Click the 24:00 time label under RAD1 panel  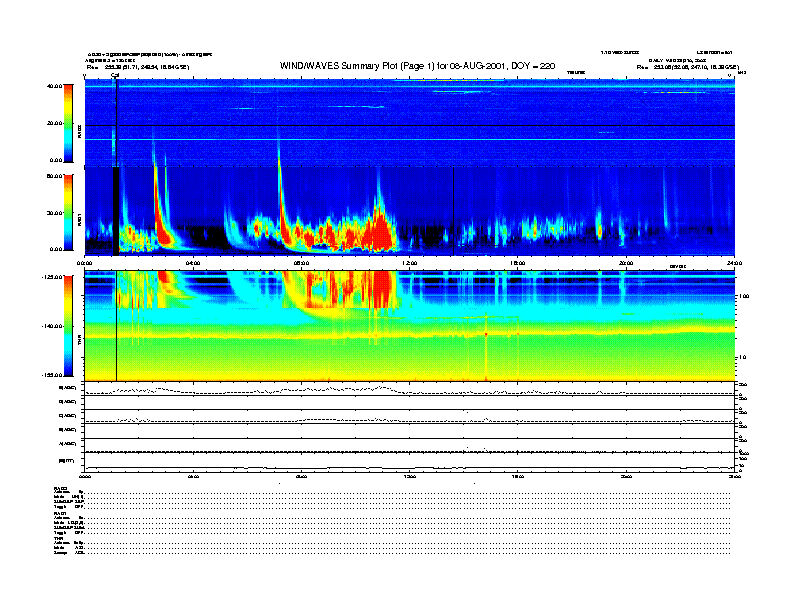pyautogui.click(x=734, y=263)
